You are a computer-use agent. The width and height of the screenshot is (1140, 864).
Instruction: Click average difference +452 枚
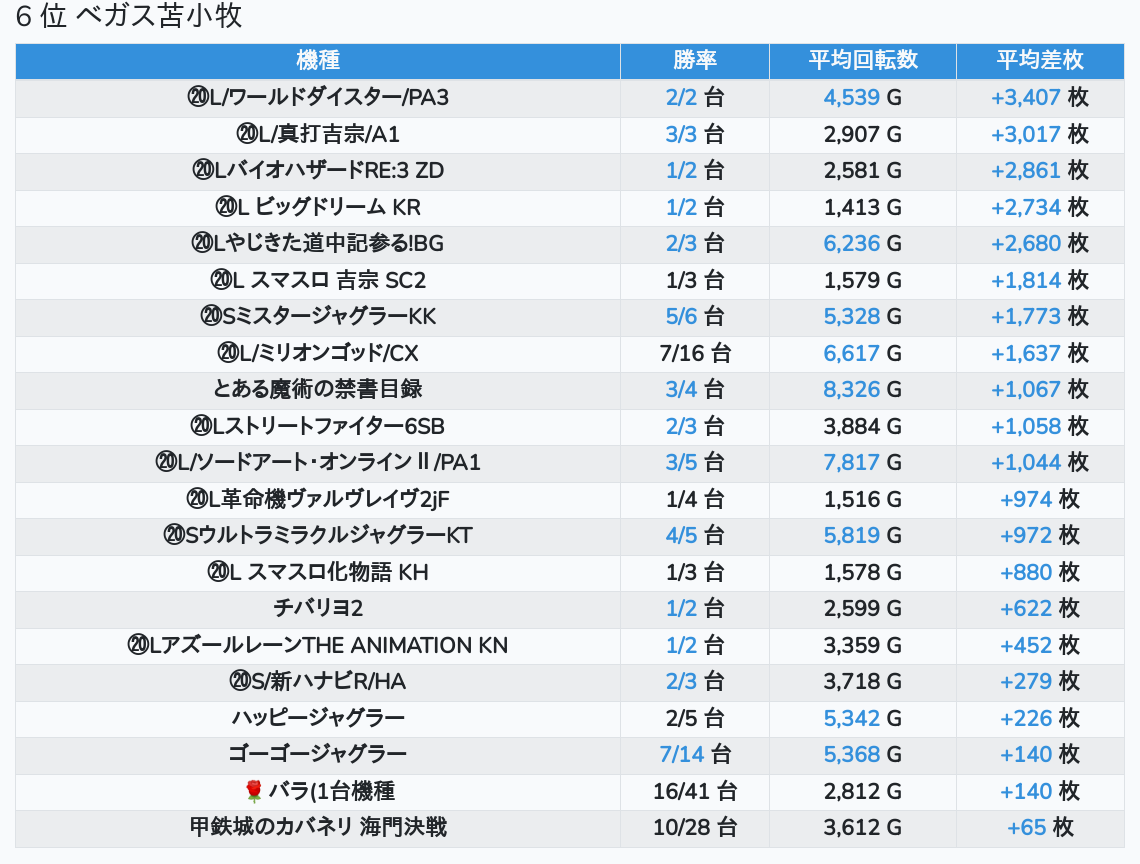[x=1040, y=645]
